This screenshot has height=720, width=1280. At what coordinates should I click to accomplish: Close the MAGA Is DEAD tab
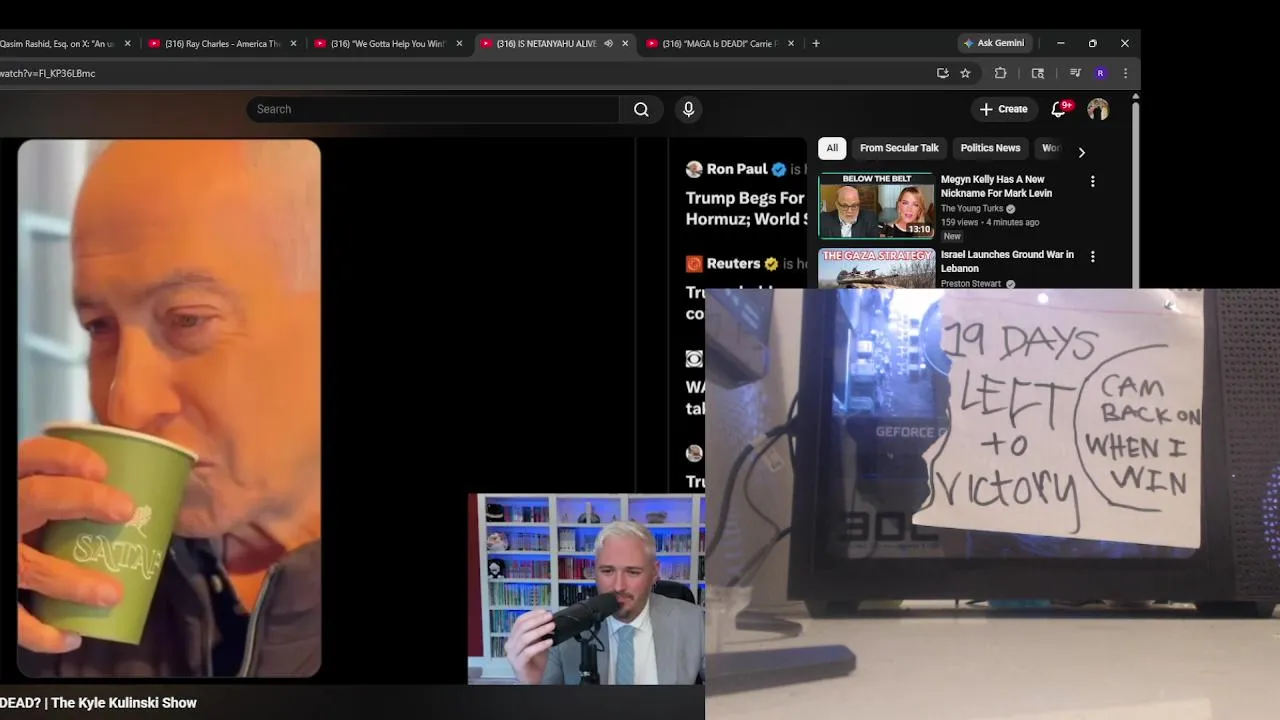pos(791,43)
